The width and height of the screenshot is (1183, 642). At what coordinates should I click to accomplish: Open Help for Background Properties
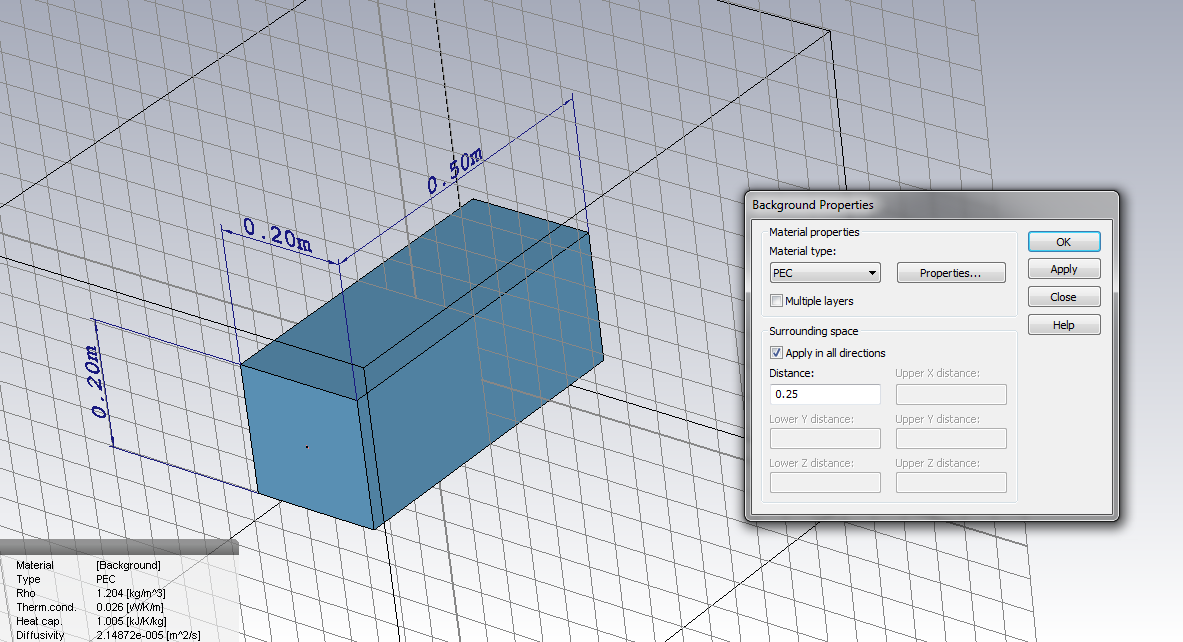tap(1064, 325)
